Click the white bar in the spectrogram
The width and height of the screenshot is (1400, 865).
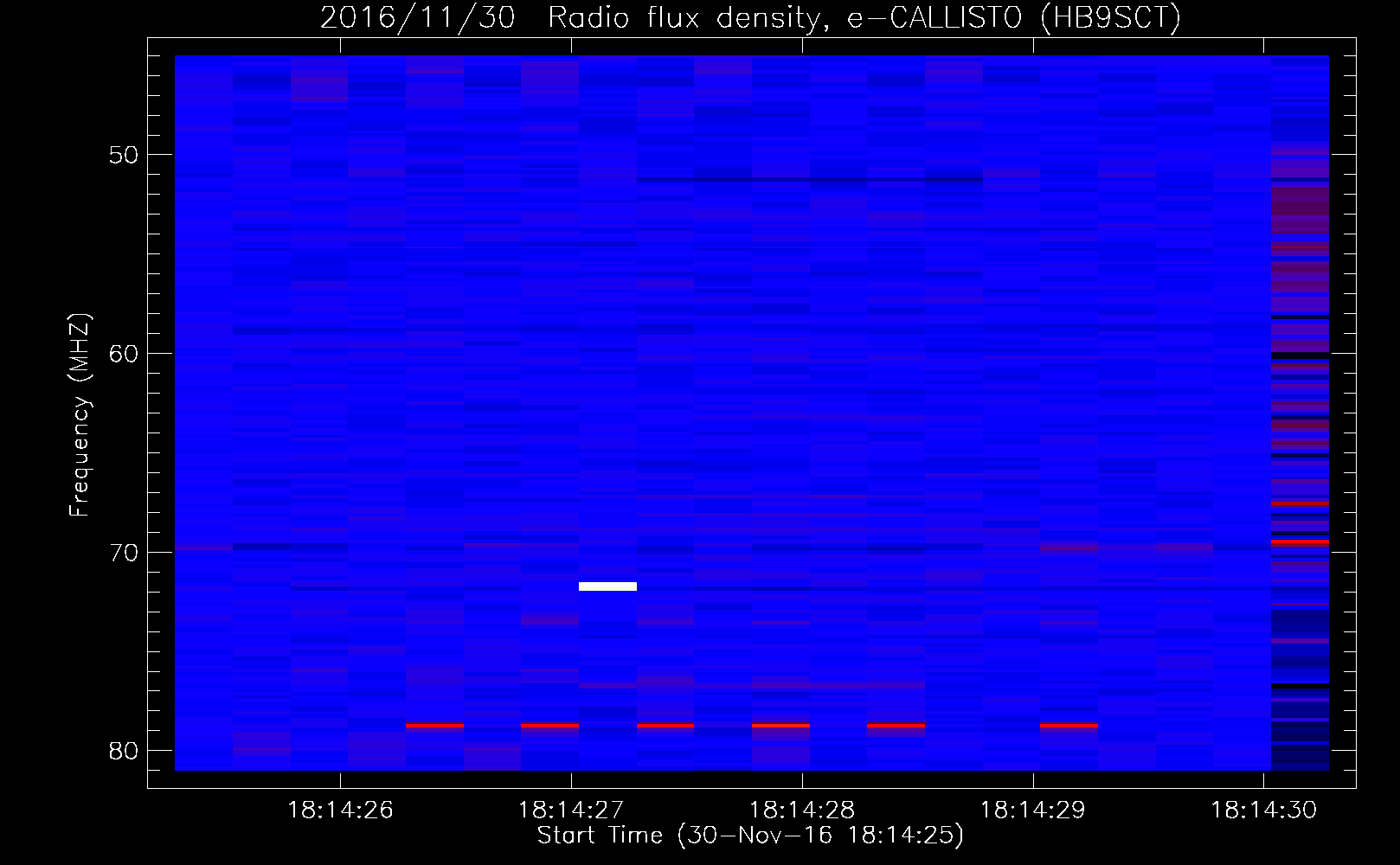click(x=607, y=586)
